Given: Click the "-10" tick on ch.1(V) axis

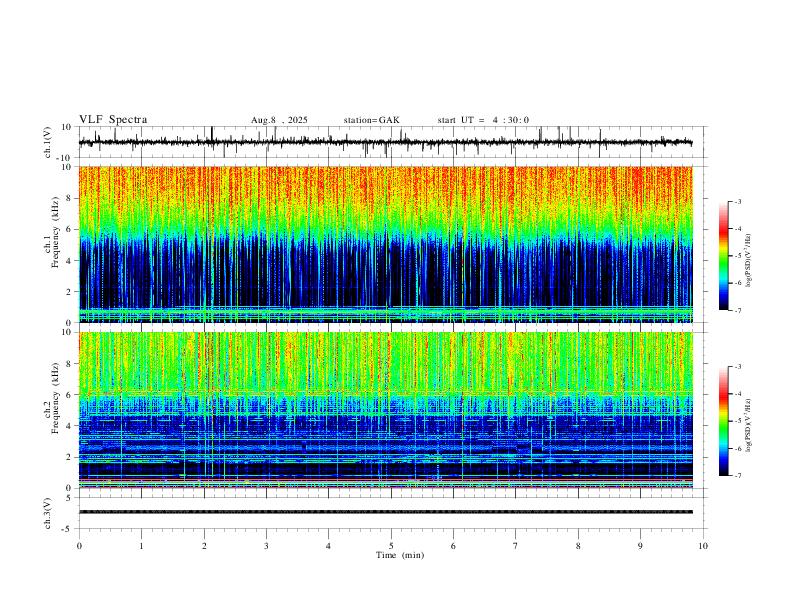Looking at the screenshot, I should pos(66,158).
